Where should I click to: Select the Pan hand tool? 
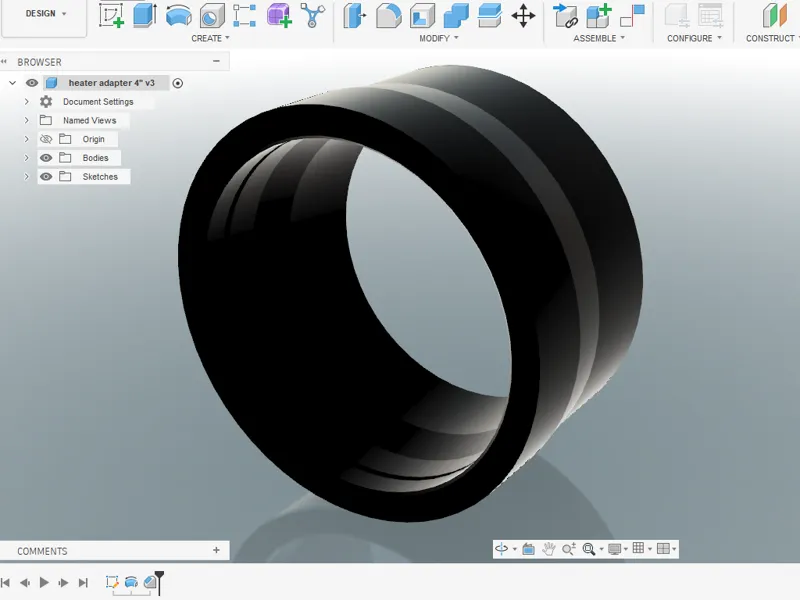point(549,549)
